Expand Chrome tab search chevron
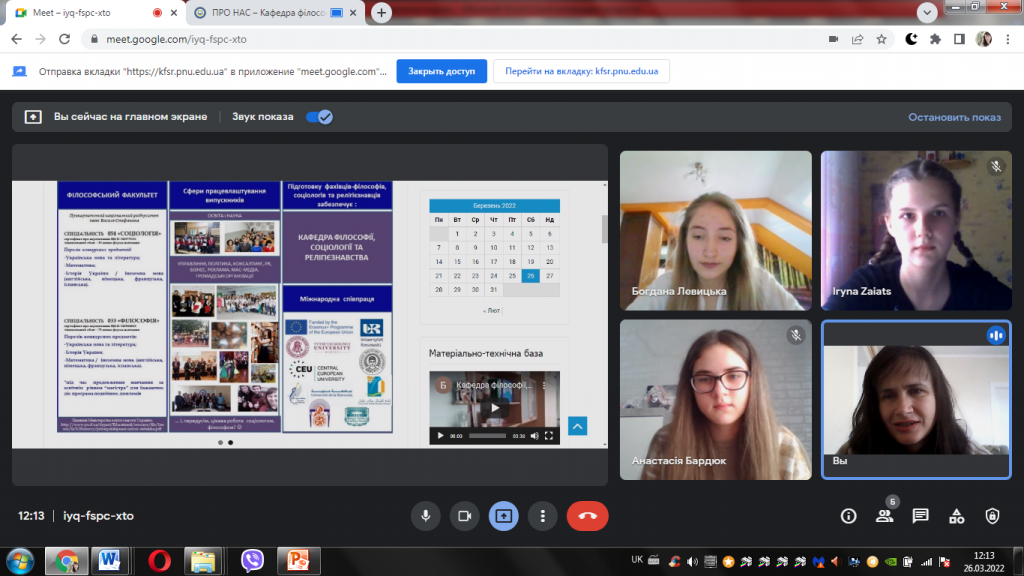 click(927, 12)
